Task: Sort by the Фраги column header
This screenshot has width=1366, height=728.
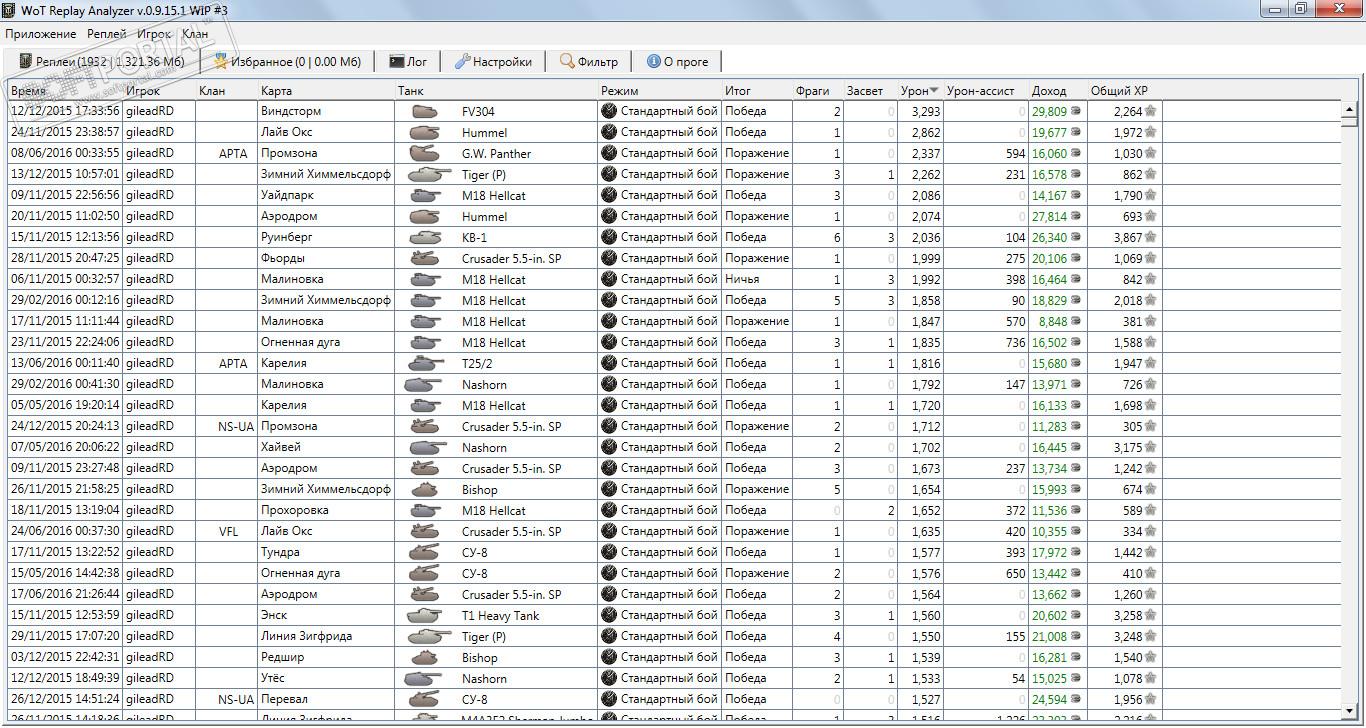Action: click(x=818, y=91)
